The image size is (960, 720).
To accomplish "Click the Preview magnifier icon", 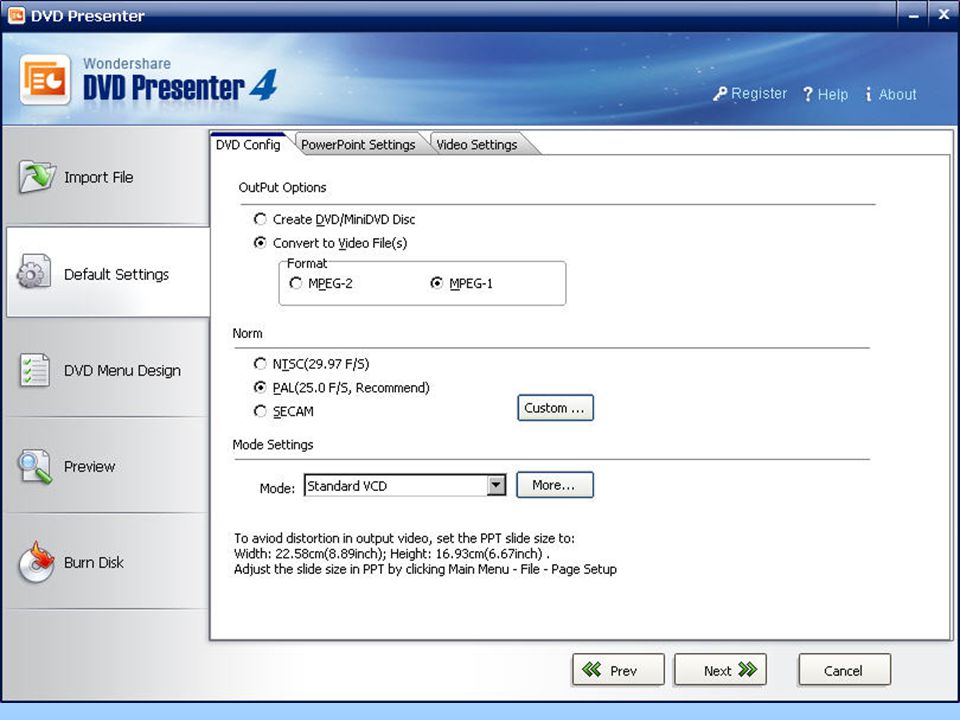I will pos(34,467).
